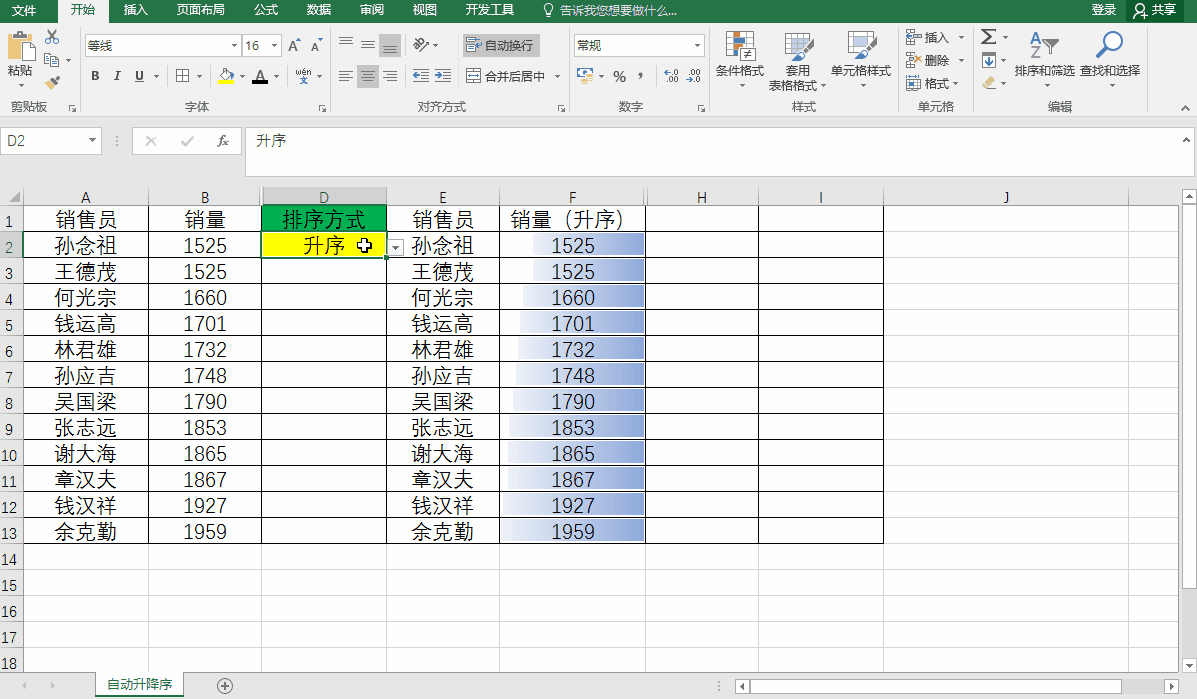Click the 告诉我您想要做什么 search box
Screen dimensions: 1197x699
click(x=609, y=11)
